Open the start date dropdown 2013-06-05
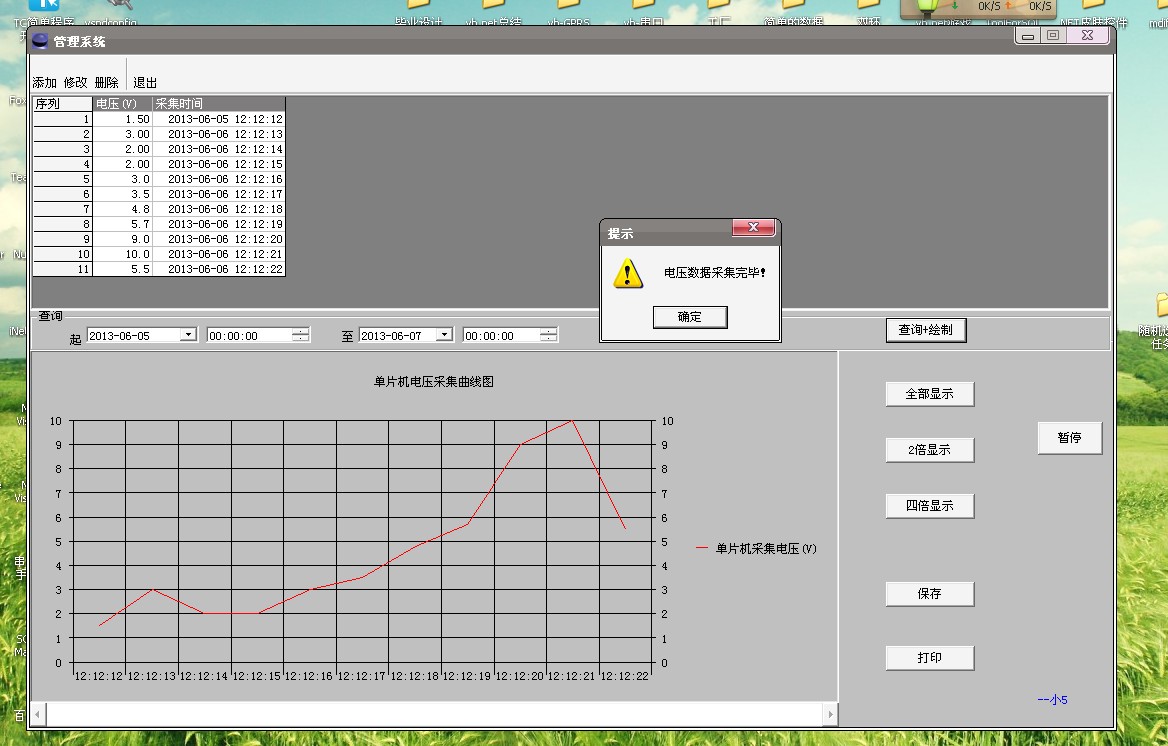The width and height of the screenshot is (1168, 746). (188, 335)
